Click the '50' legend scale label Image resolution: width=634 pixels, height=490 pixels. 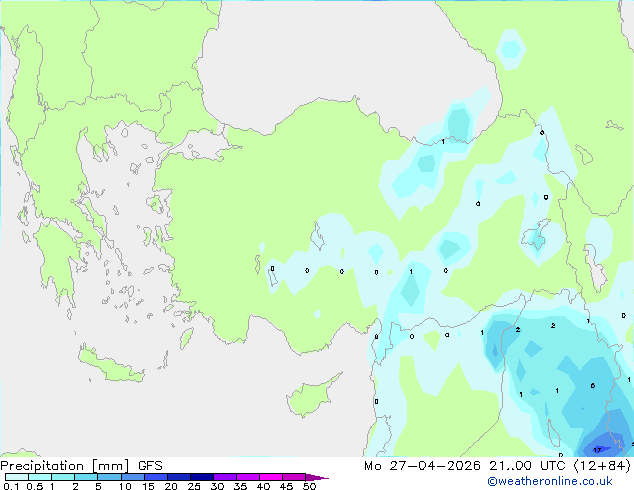[x=309, y=486]
